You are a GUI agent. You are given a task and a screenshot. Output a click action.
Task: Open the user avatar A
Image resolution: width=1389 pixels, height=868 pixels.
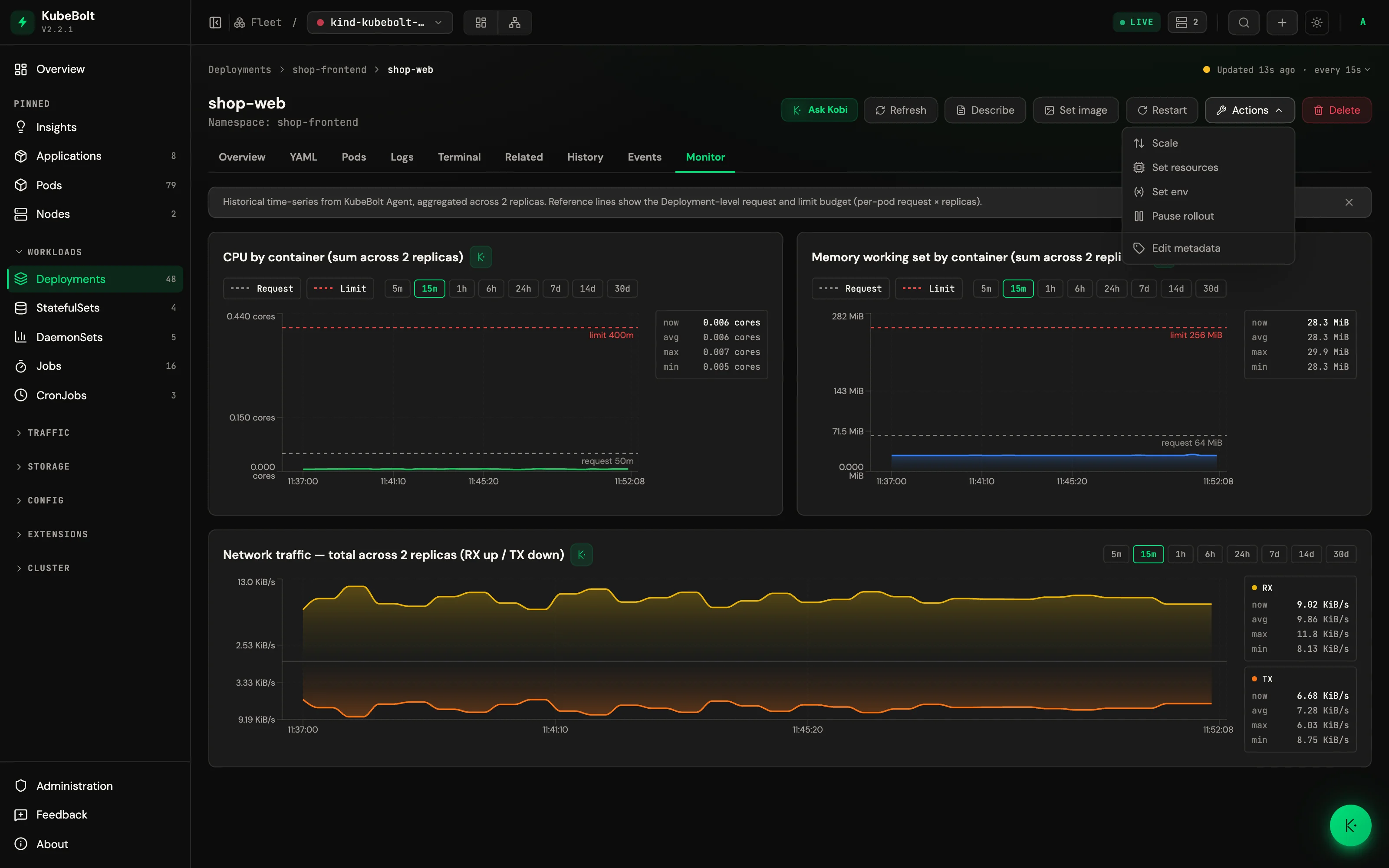click(x=1363, y=23)
